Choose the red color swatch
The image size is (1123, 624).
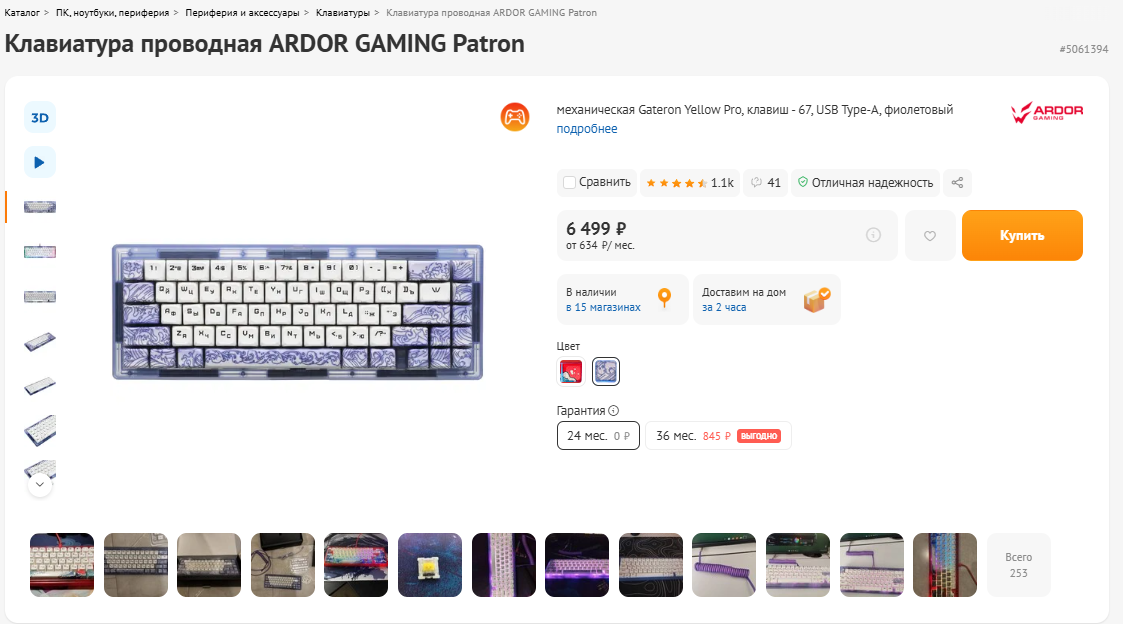click(x=571, y=371)
